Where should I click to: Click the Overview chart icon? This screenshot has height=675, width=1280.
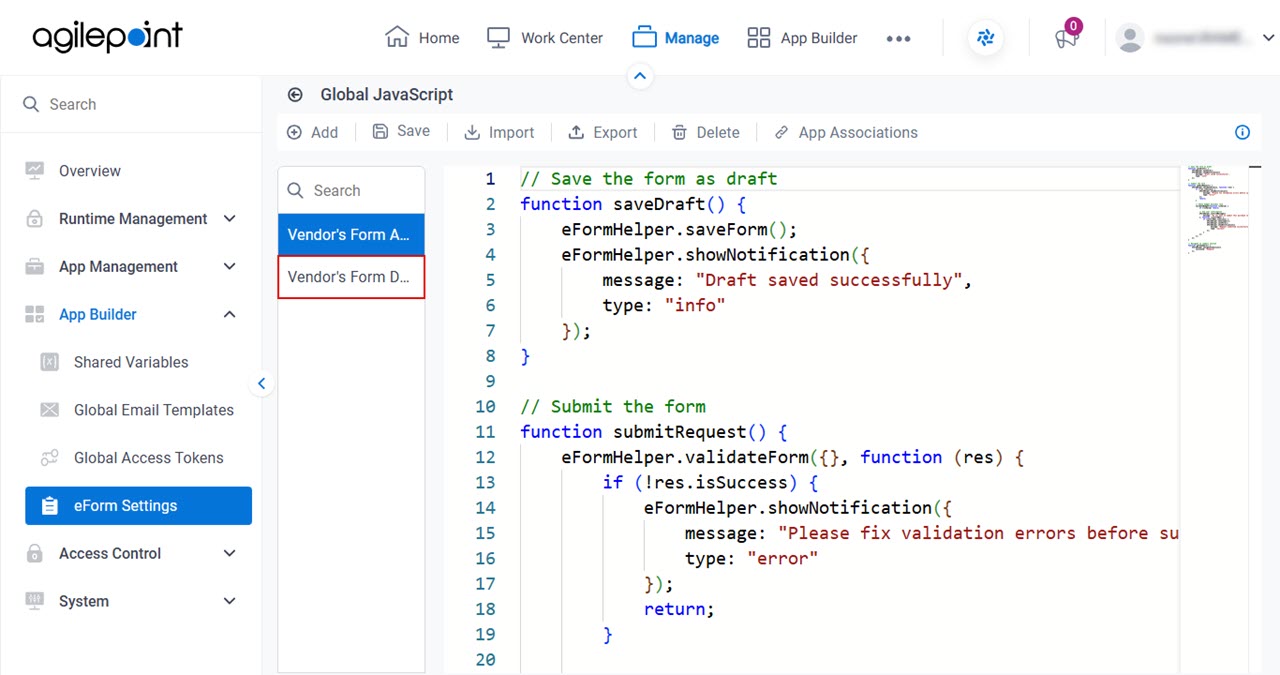(x=35, y=170)
